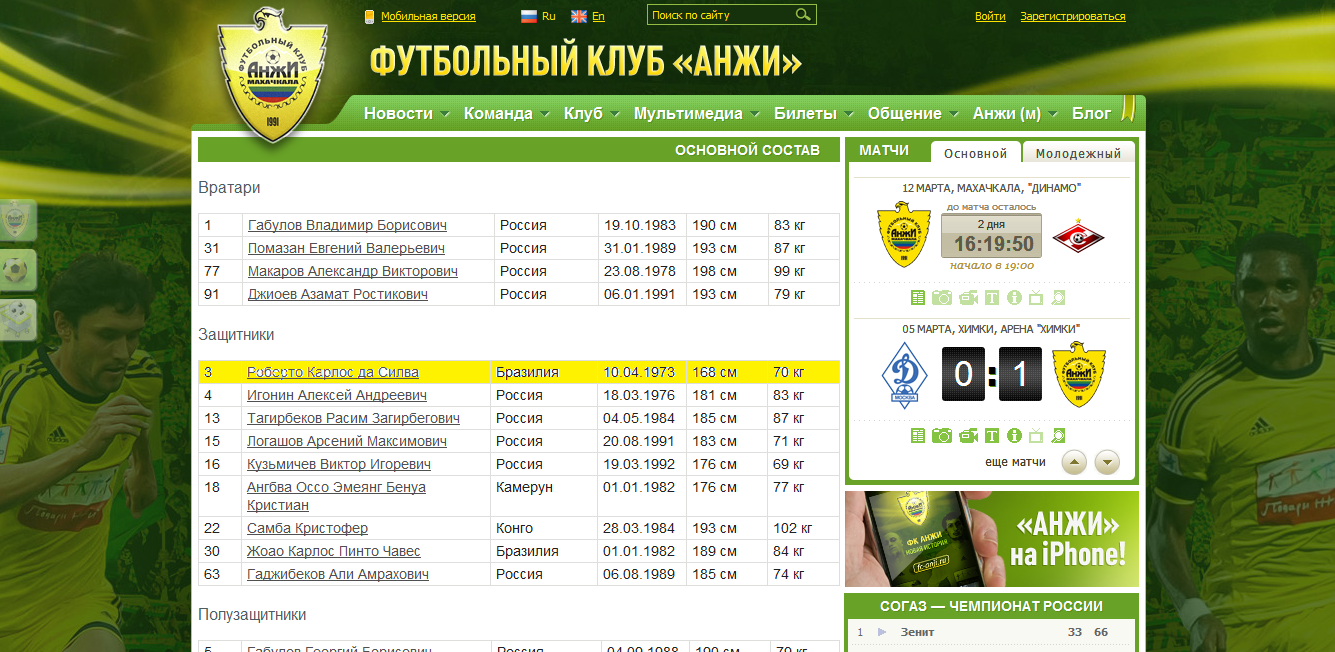Open the Мобильная версия link
This screenshot has height=652, width=1335.
(x=428, y=16)
